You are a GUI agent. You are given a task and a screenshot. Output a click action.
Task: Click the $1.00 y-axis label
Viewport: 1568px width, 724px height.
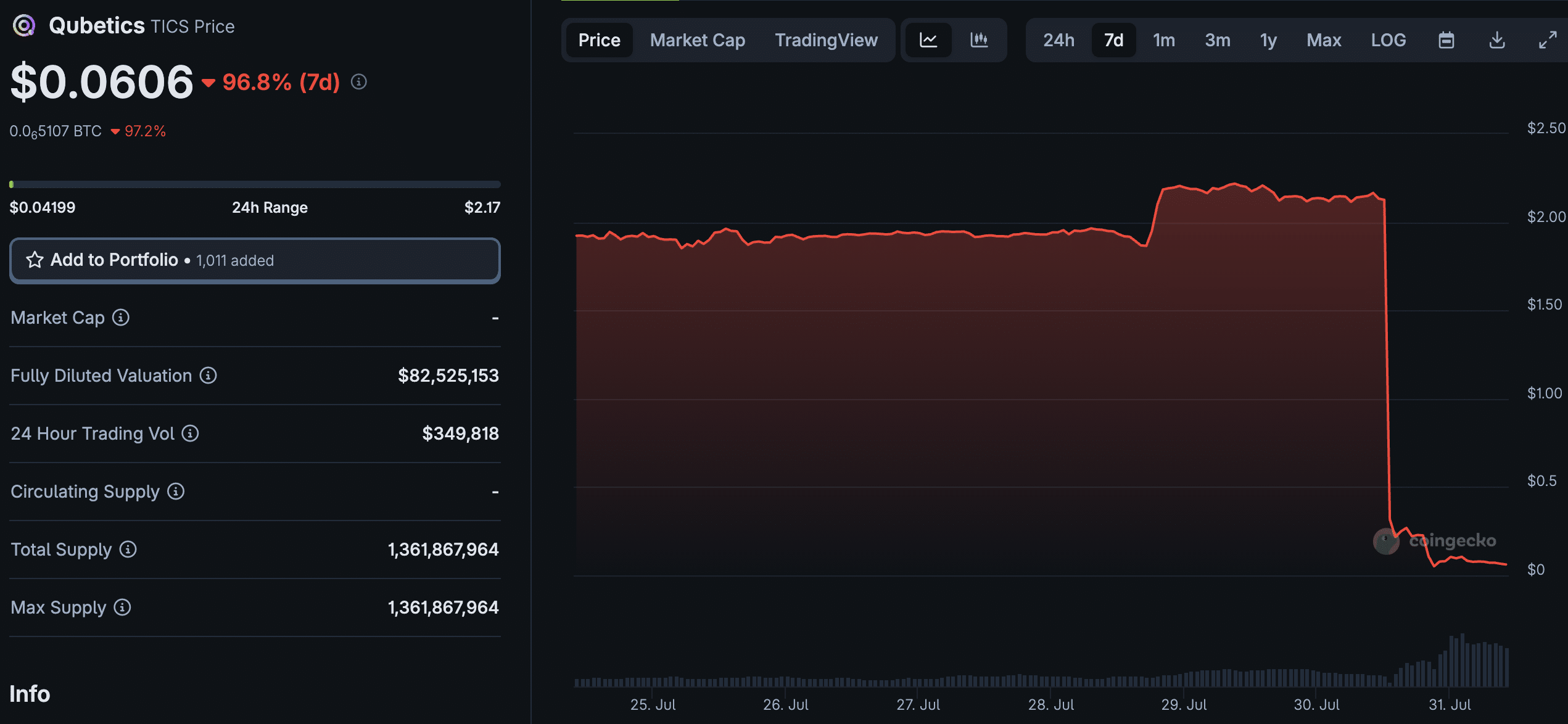[x=1545, y=393]
